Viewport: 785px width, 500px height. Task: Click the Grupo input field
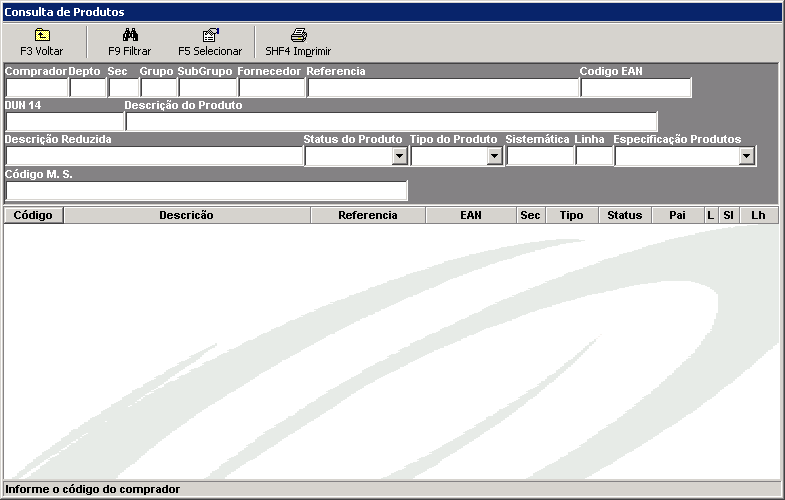[159, 88]
